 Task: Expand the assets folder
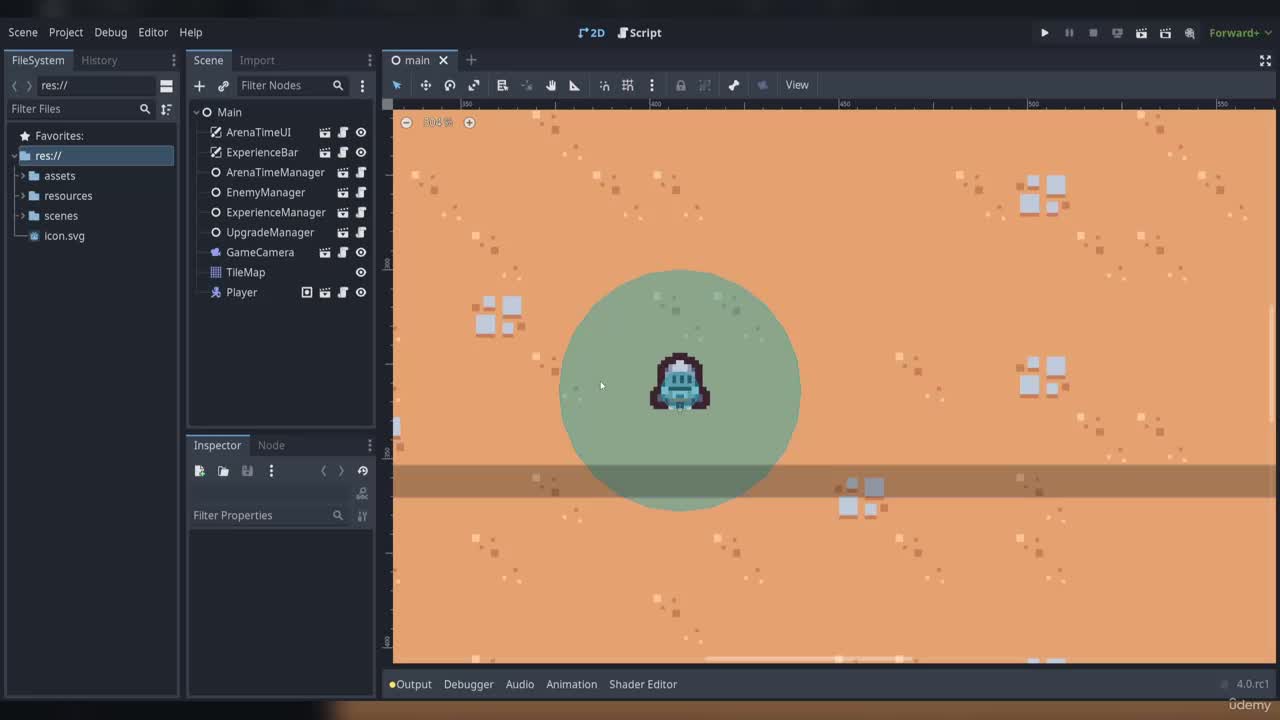(x=22, y=176)
